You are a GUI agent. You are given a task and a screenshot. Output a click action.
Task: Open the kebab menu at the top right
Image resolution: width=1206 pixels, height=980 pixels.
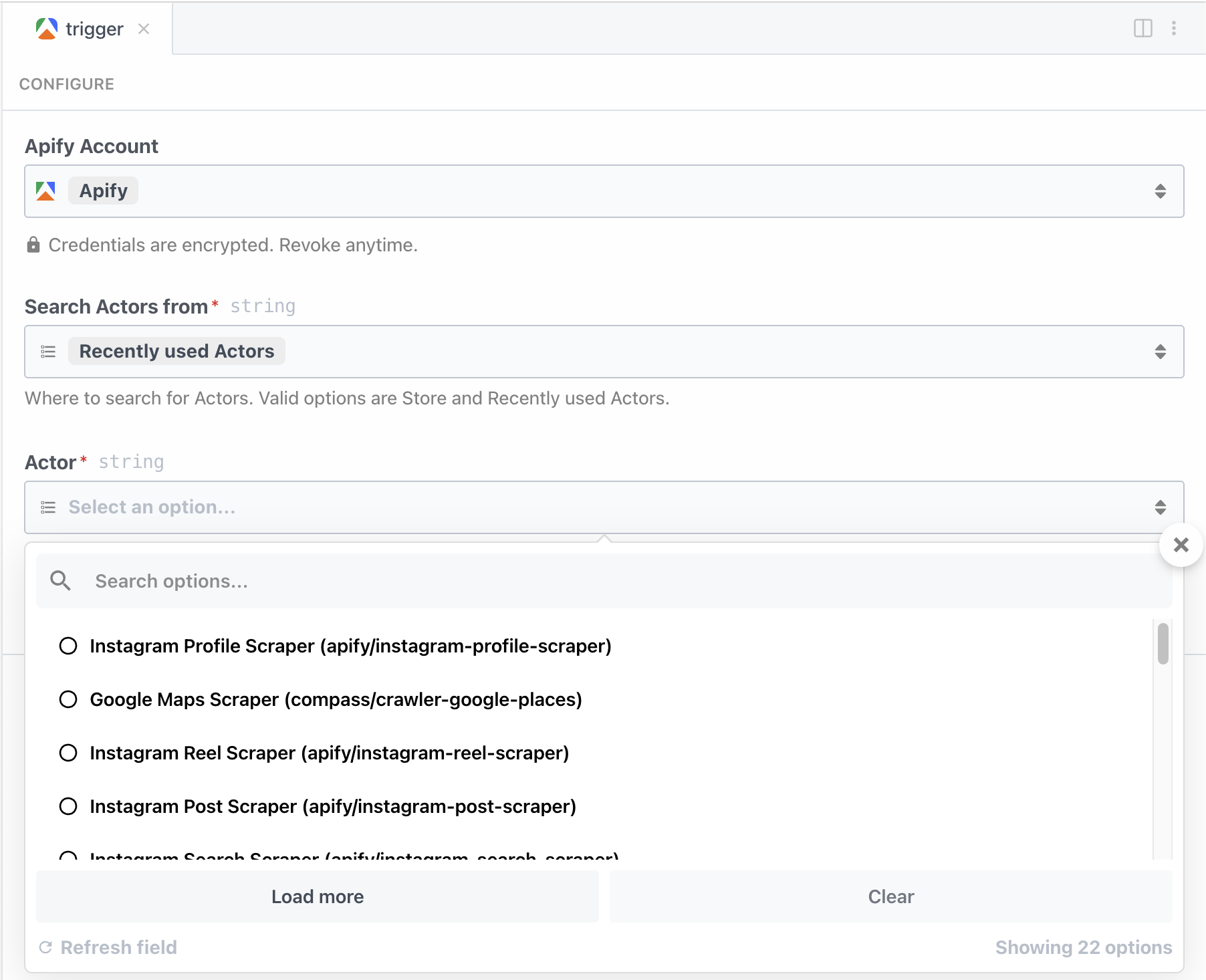point(1173,28)
